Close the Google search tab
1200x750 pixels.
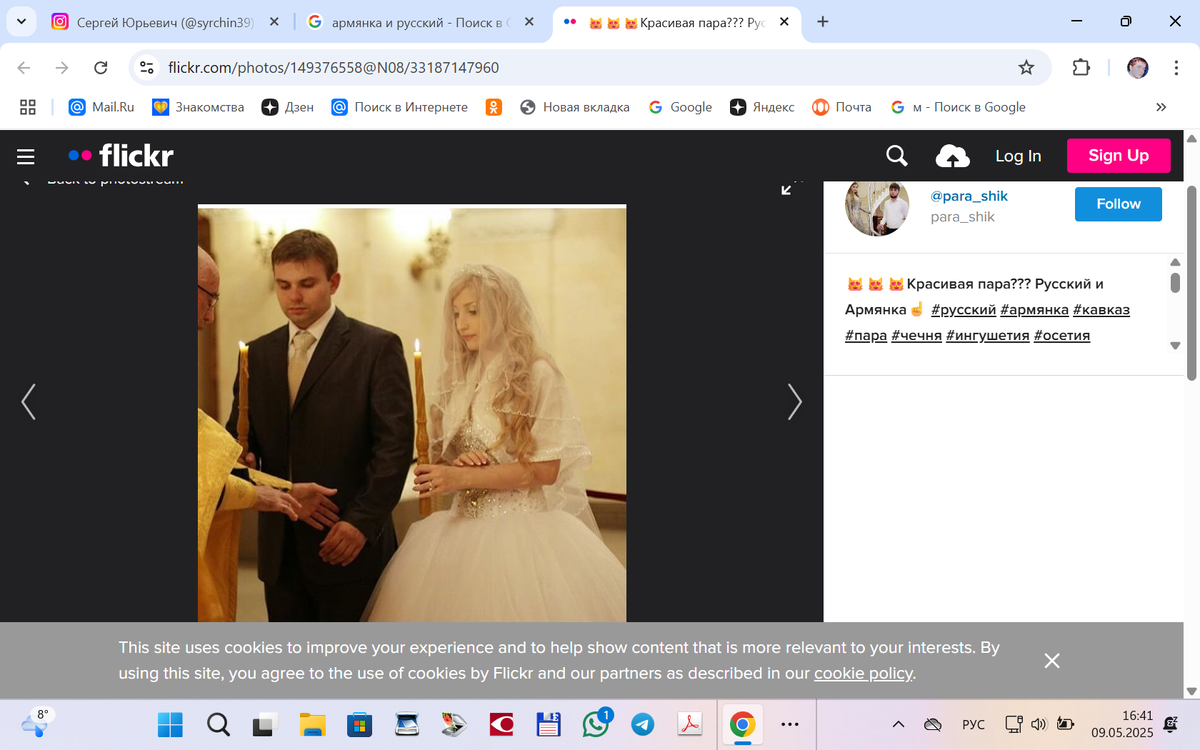pyautogui.click(x=529, y=22)
